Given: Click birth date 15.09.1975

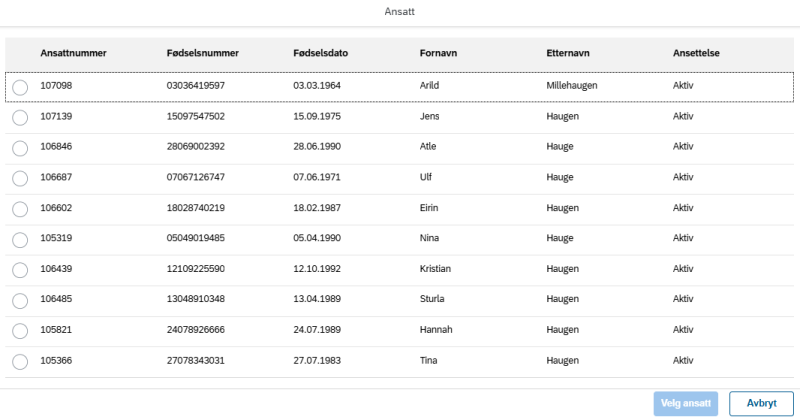Looking at the screenshot, I should click(317, 116).
